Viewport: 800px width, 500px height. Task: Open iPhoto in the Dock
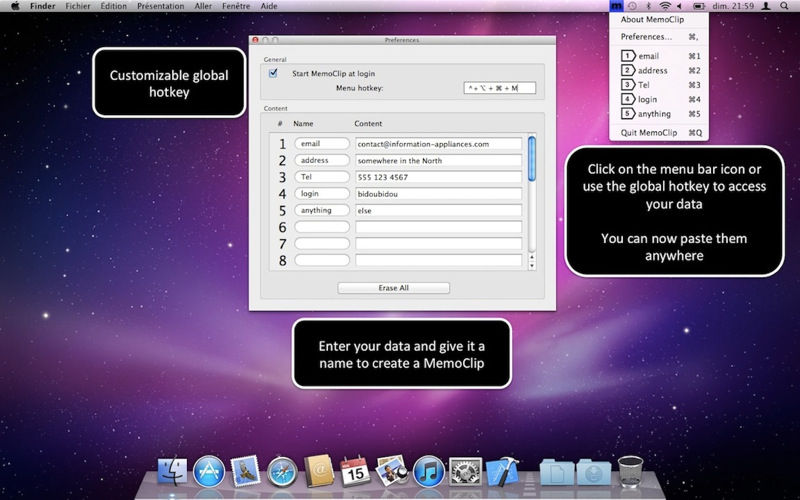[392, 470]
